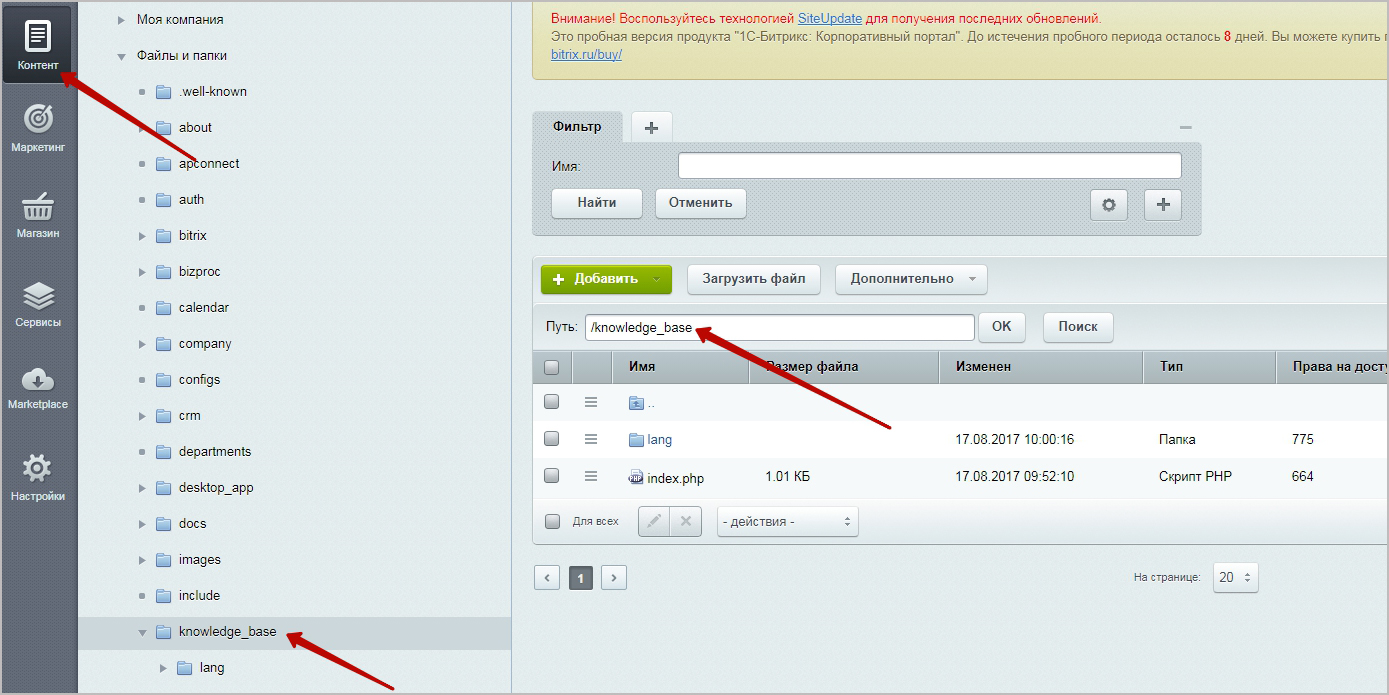1389x695 pixels.
Task: Open the Дополнительно dropdown menu
Action: (x=910, y=279)
